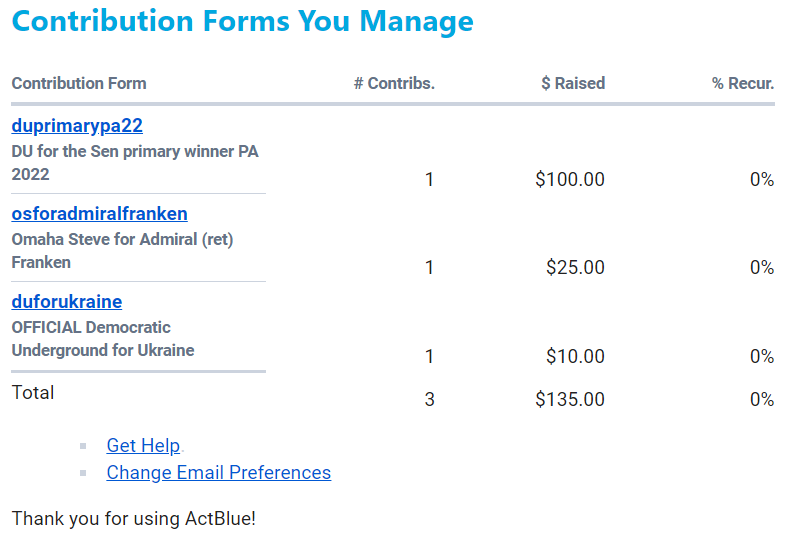This screenshot has height=536, width=791.
Task: Click the total contributions count of 3
Action: (x=430, y=400)
